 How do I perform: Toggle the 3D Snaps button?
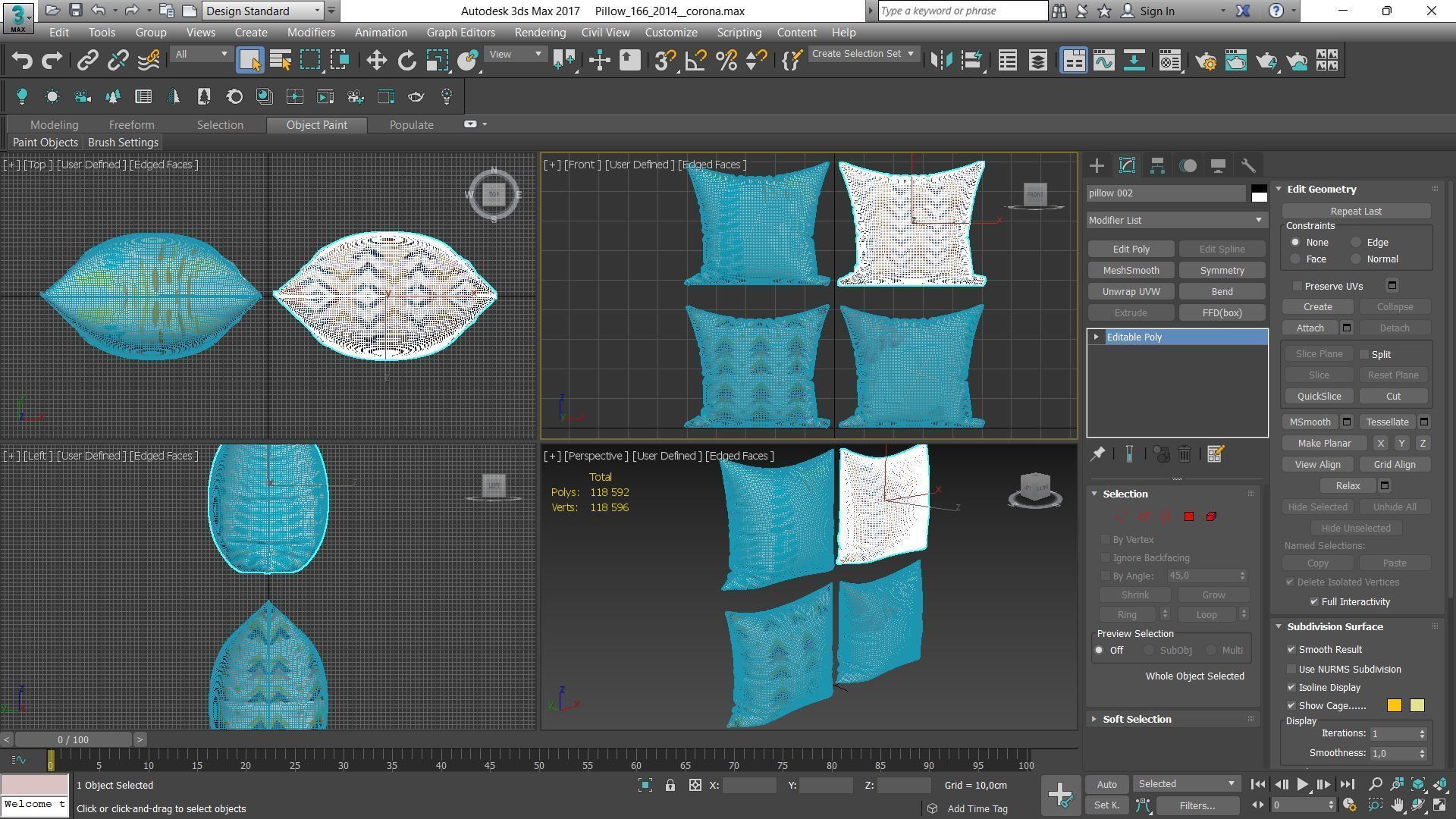coord(664,61)
